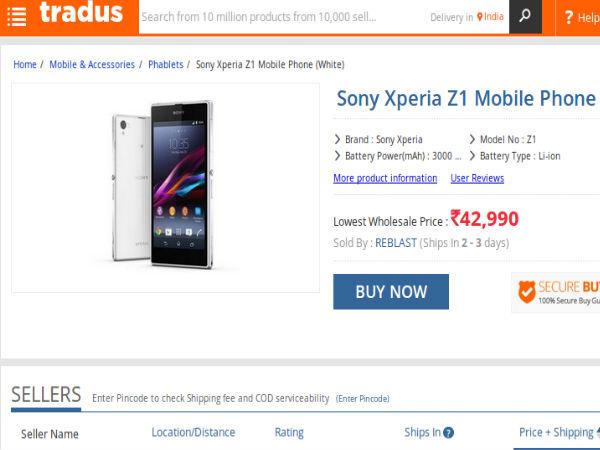Sort sellers by Price + Shipping column
600x450 pixels.
click(556, 433)
